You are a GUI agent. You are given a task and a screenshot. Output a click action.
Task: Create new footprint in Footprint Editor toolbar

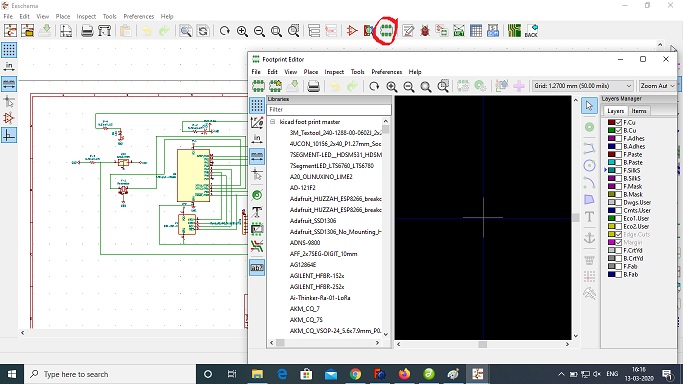click(x=258, y=86)
